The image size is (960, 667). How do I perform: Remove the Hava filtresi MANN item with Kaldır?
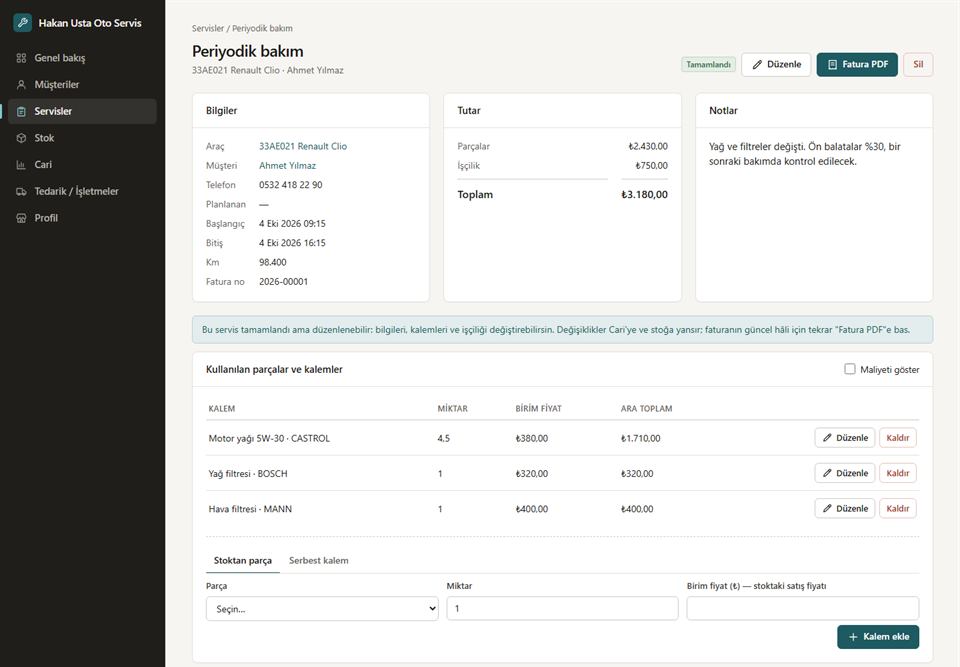point(898,508)
